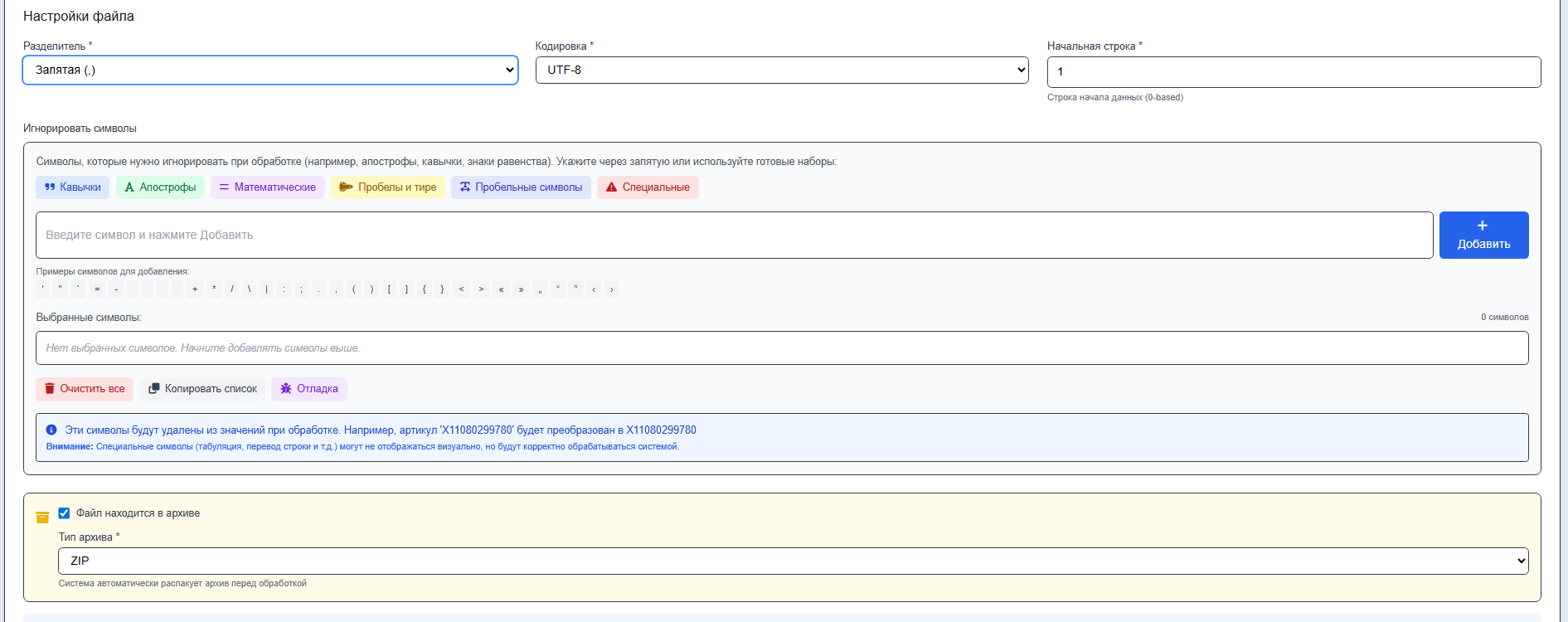Viewport: 1568px width, 622px height.
Task: Apply the Пробельные символы preset
Action: click(521, 187)
